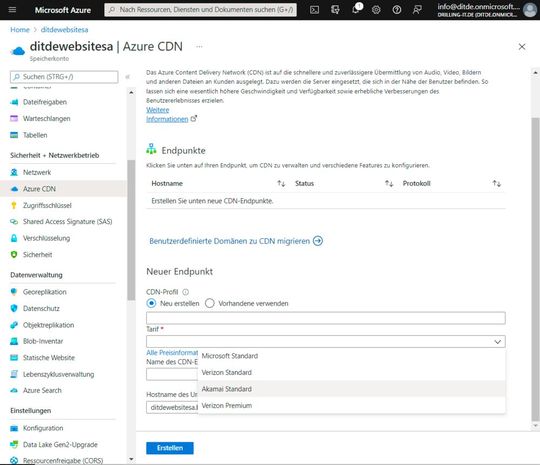Open the Alle Preisinformationen link

[172, 353]
